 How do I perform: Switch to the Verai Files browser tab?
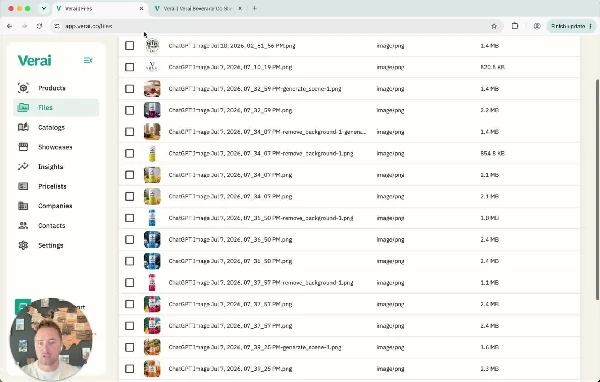point(99,8)
